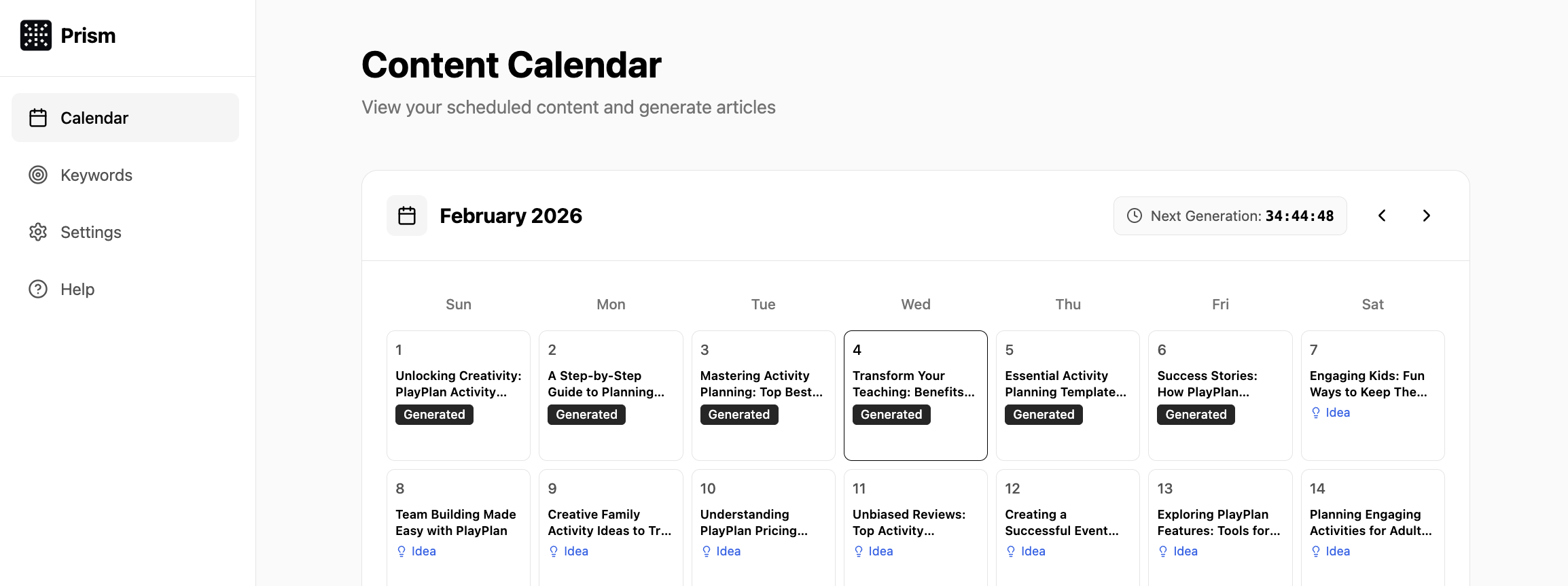This screenshot has height=586, width=1568.
Task: Click the Help question mark icon
Action: coord(38,289)
